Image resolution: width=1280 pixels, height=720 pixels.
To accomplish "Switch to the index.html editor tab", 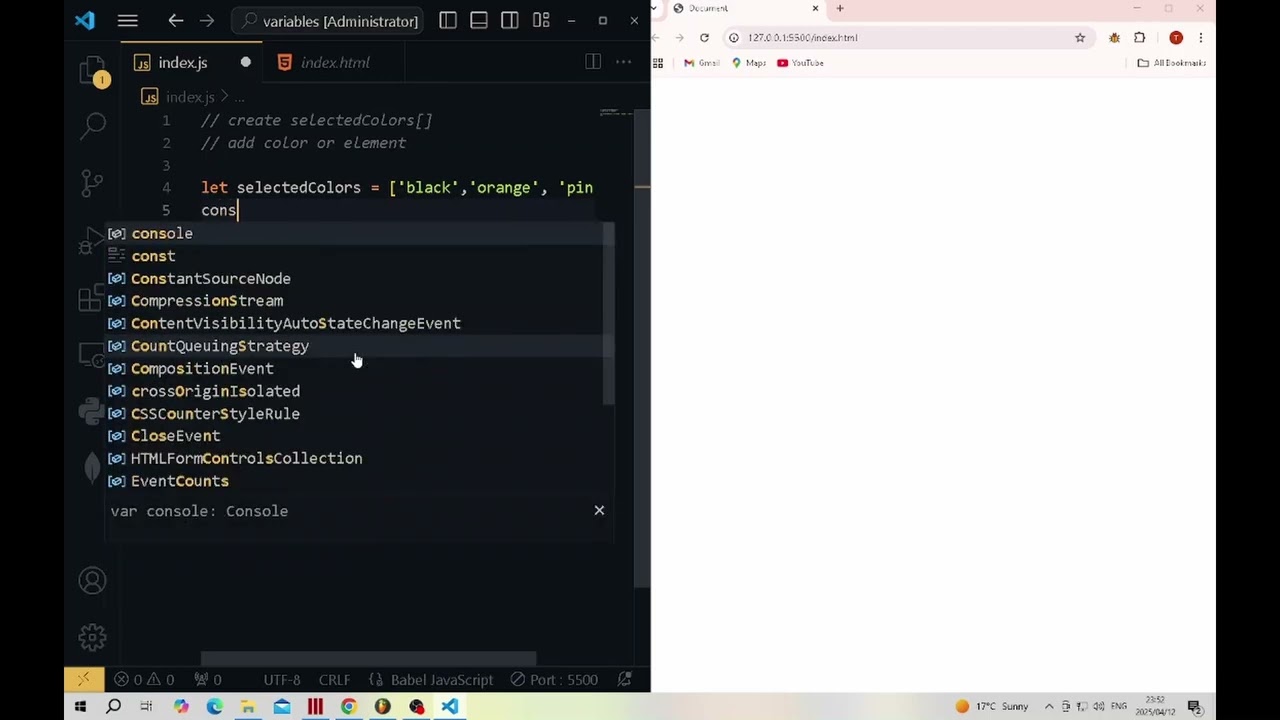I will tap(335, 62).
